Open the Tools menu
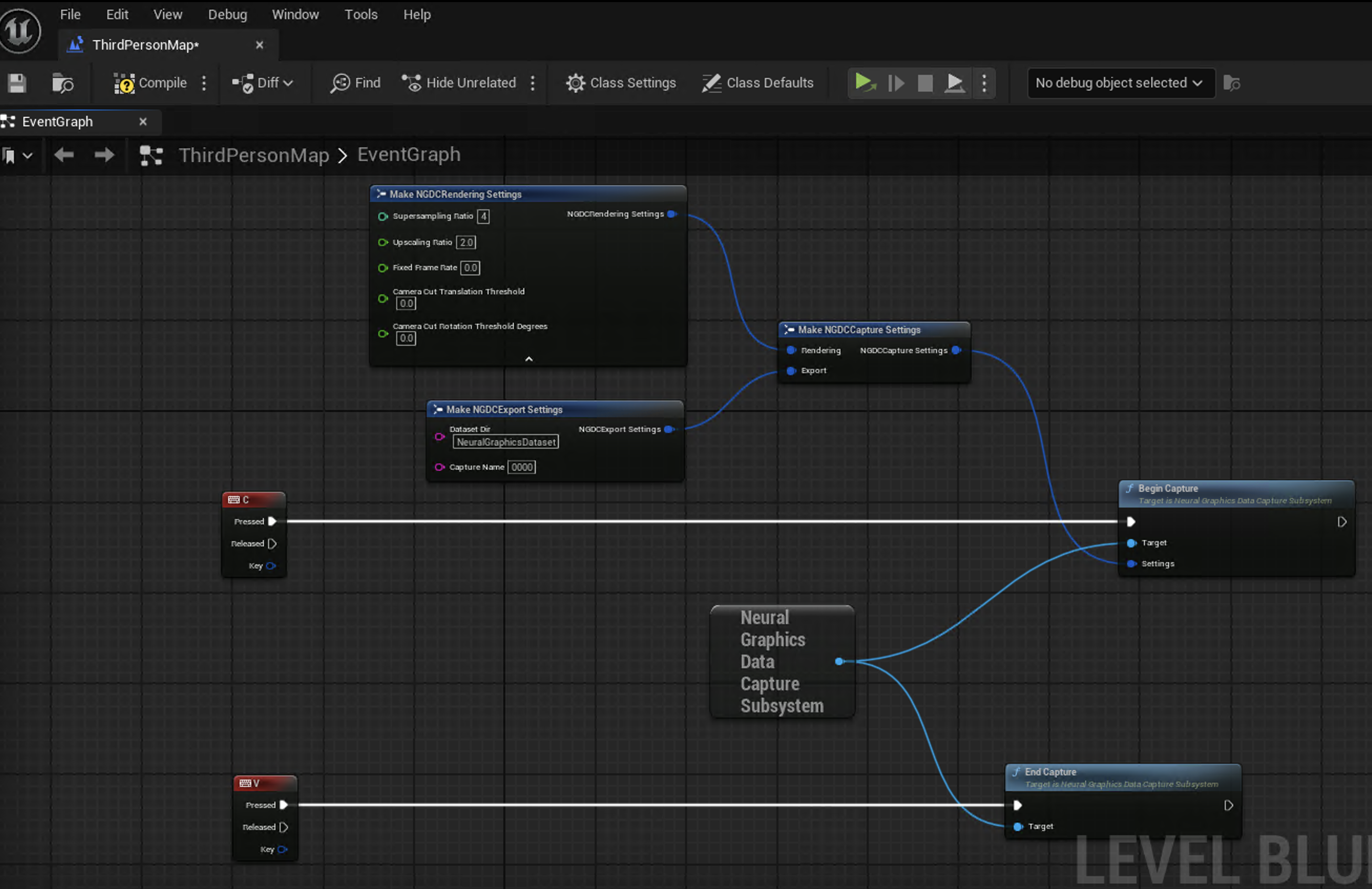 pyautogui.click(x=361, y=14)
